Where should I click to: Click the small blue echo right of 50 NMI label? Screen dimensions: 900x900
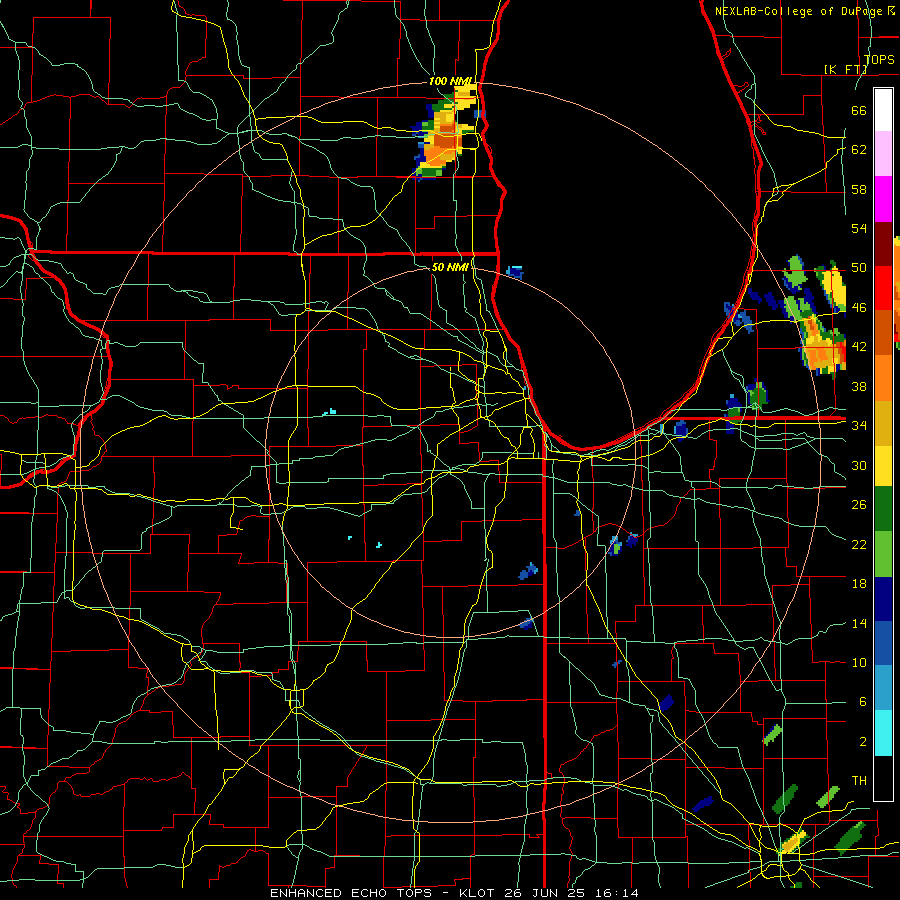click(x=515, y=272)
